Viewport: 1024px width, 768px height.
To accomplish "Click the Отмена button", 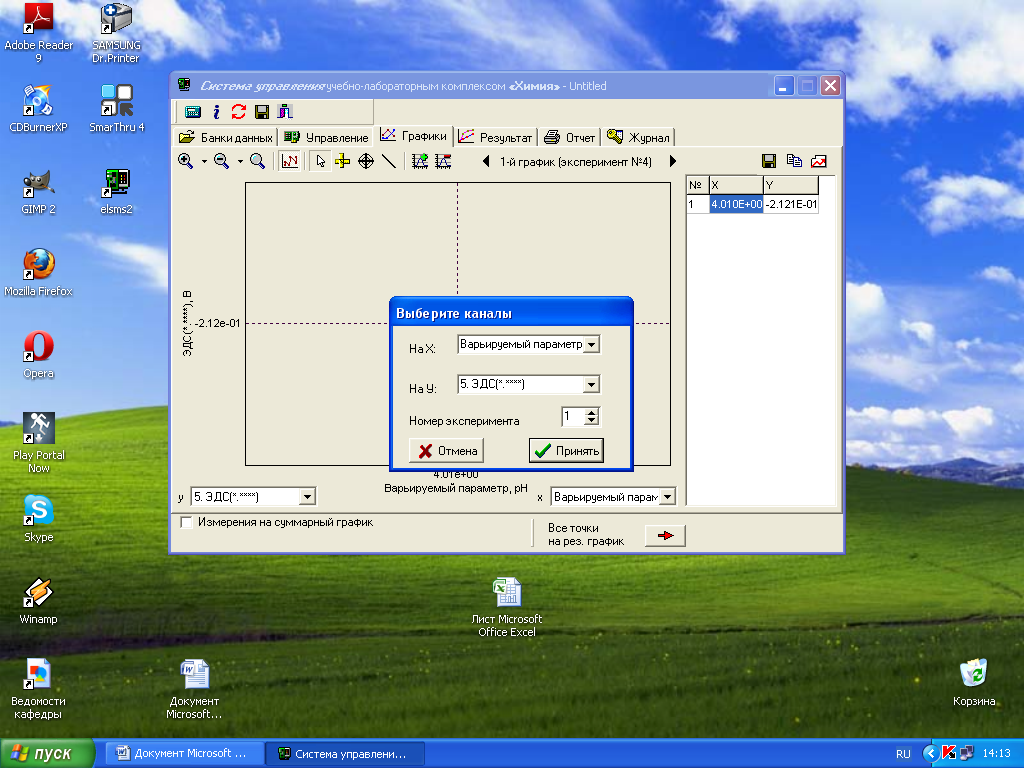I will [x=447, y=451].
